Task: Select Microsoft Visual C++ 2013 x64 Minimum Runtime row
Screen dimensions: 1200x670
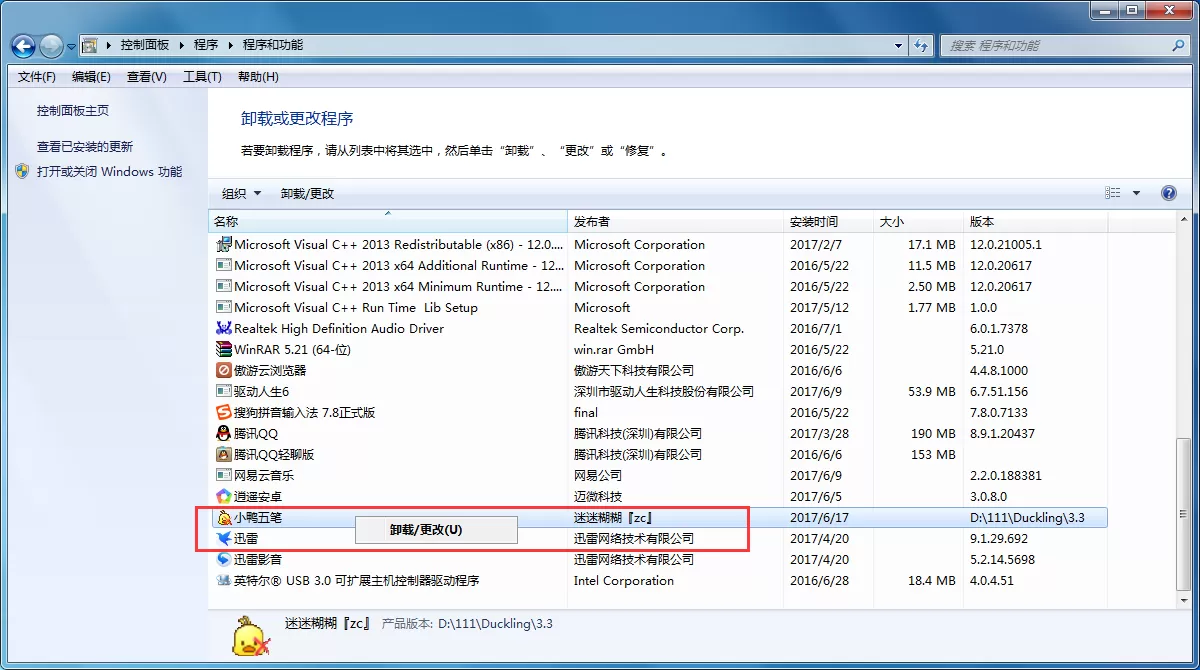Action: point(661,287)
